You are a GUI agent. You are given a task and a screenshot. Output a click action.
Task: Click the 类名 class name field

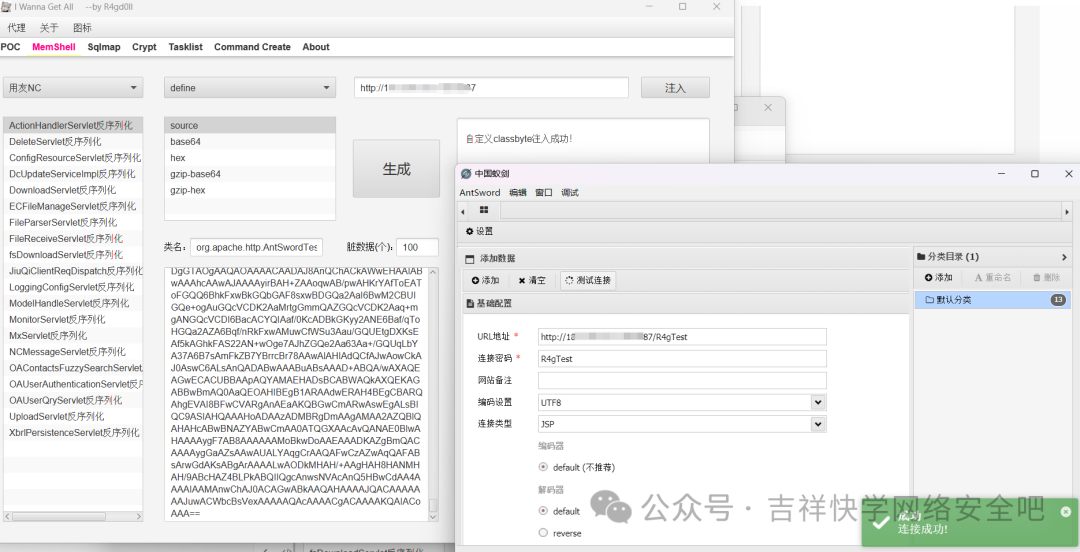[x=256, y=247]
